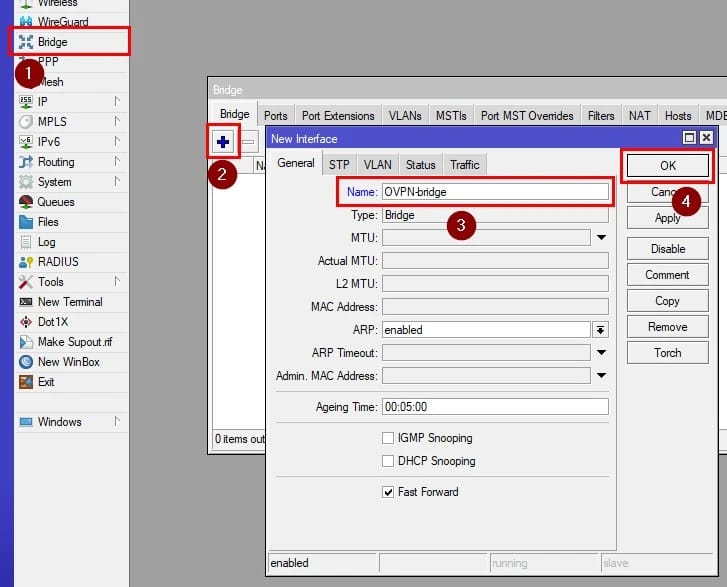727x587 pixels.
Task: Enable the DHCP Snooping checkbox
Action: (388, 461)
